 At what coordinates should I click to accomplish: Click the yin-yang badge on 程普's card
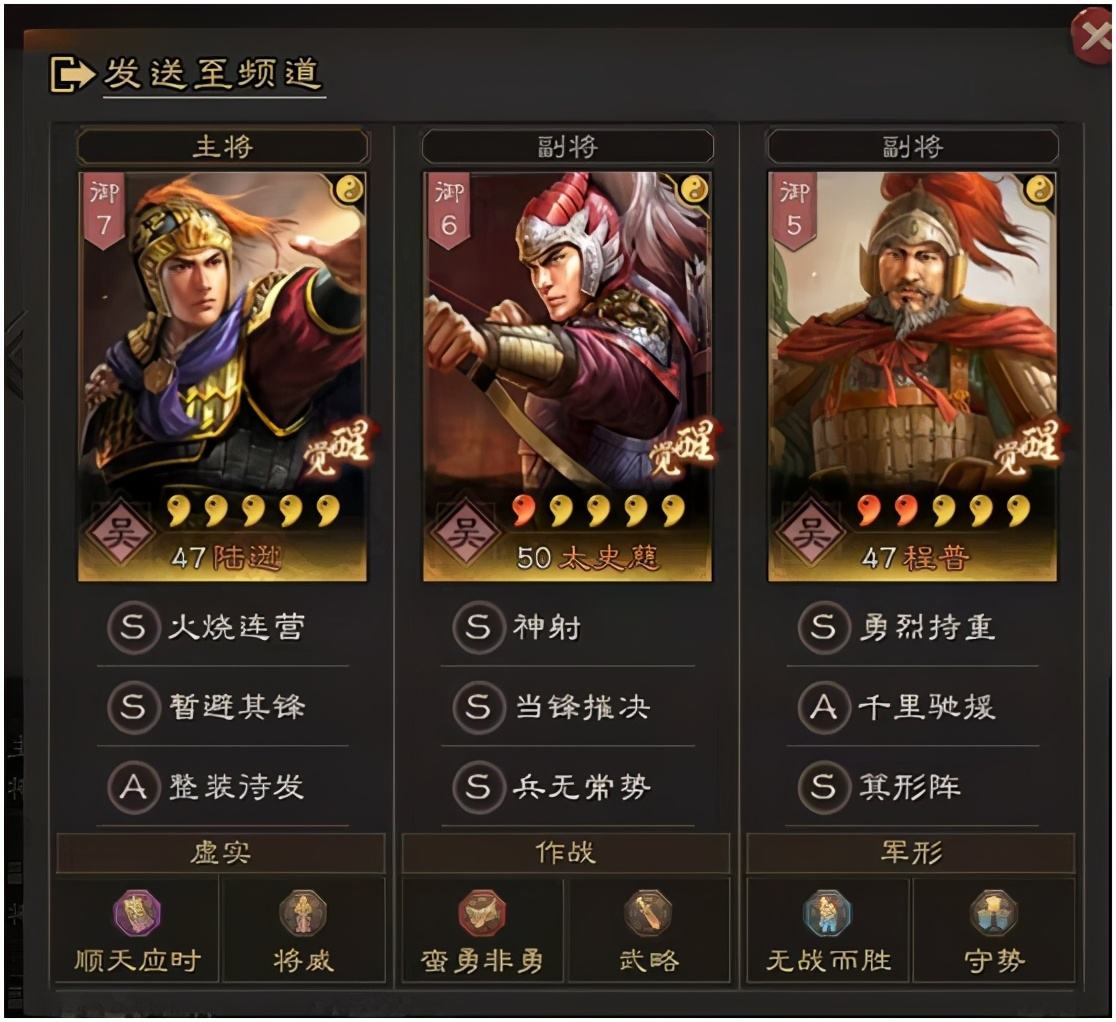pos(1038,189)
